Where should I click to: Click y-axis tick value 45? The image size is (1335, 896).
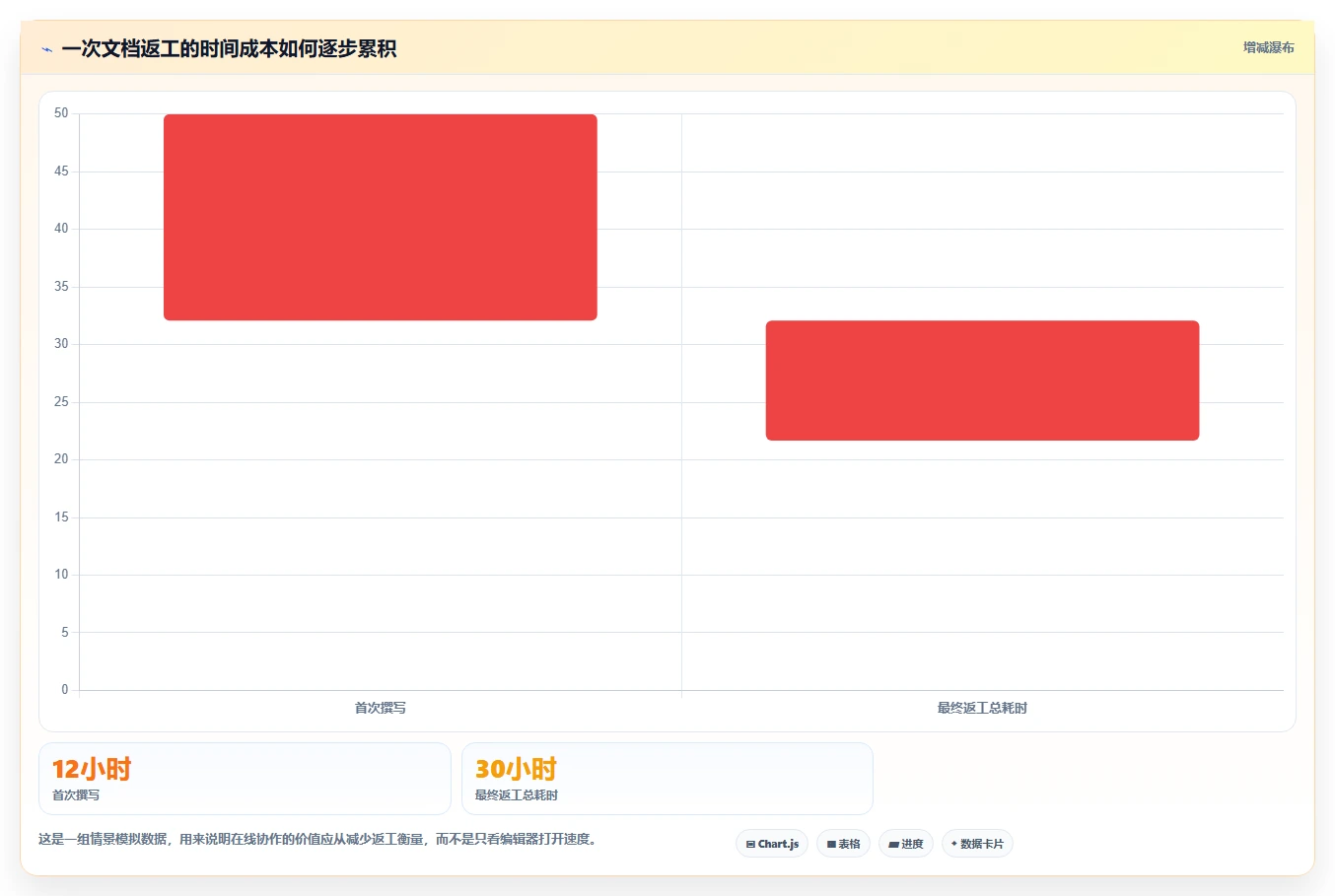coord(61,172)
